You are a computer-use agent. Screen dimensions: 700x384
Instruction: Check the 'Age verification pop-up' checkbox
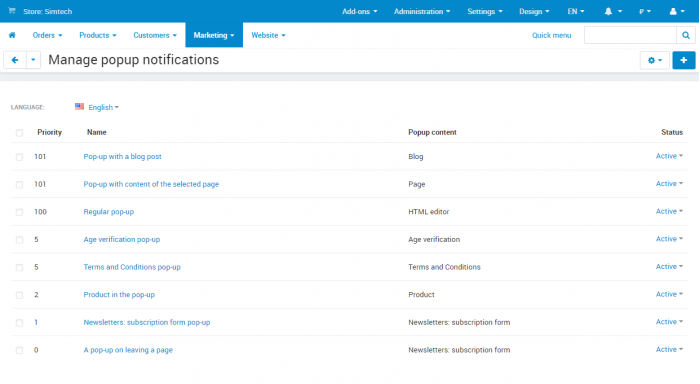(x=19, y=240)
